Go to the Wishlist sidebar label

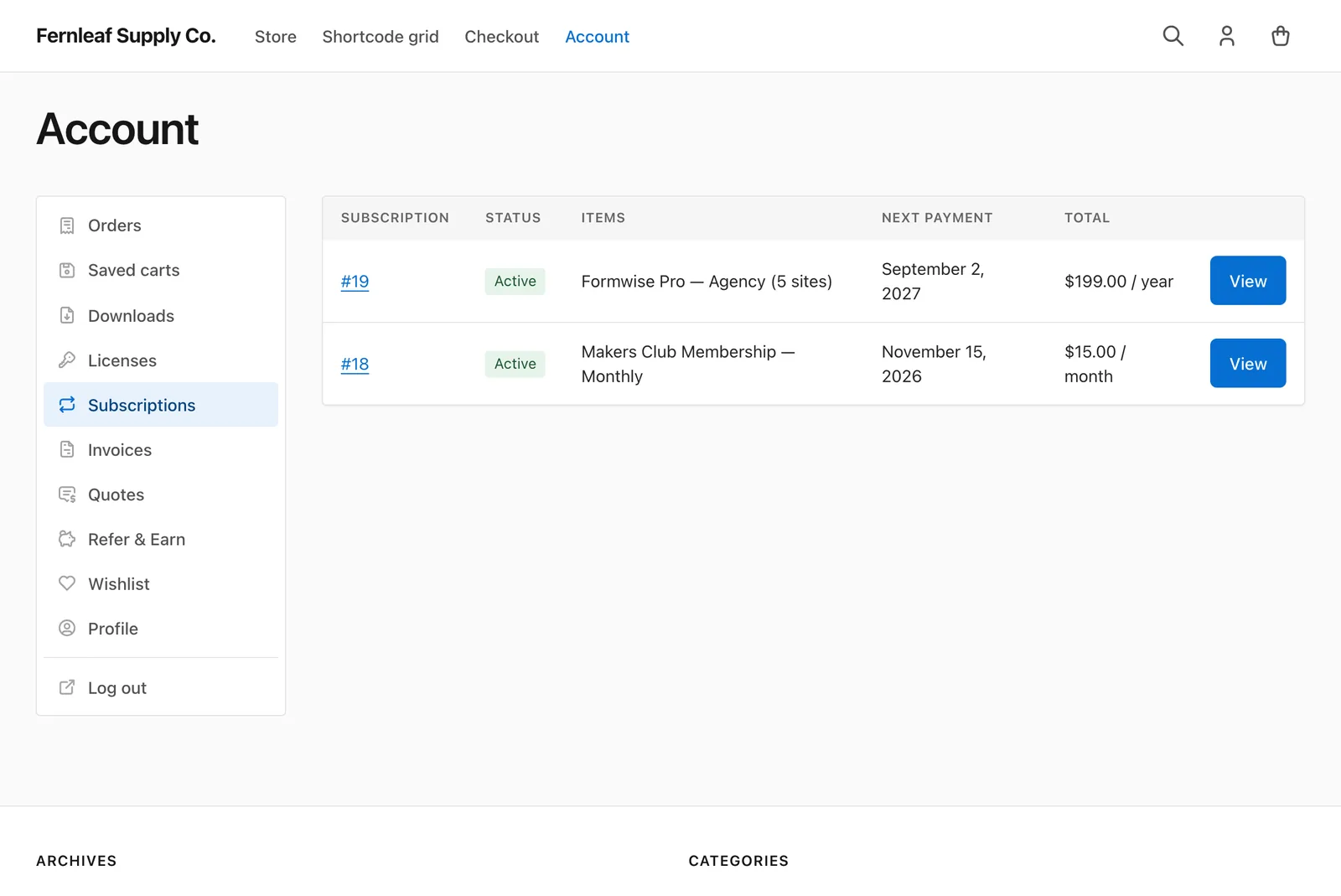click(119, 584)
